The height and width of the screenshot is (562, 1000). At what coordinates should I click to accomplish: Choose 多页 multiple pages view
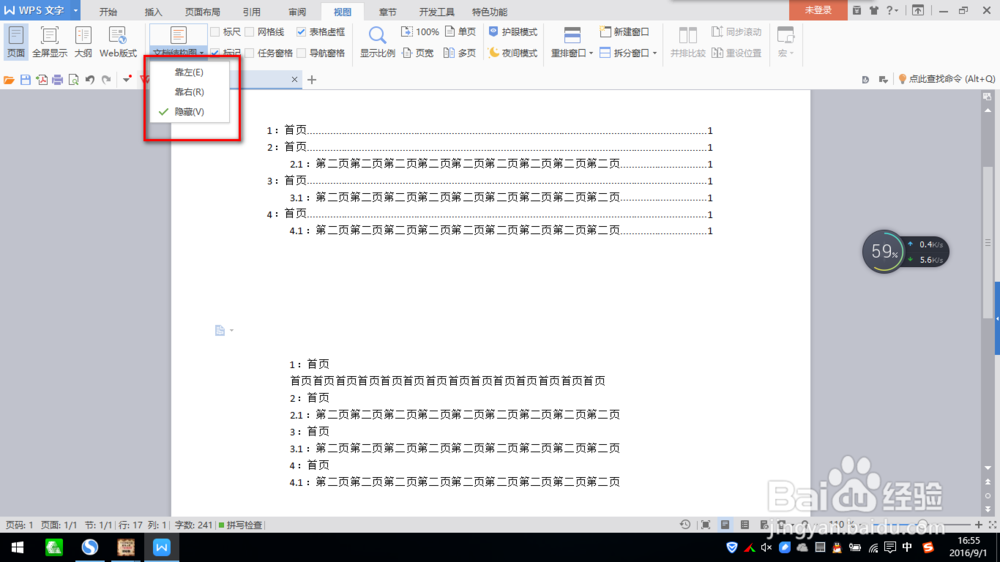tap(460, 53)
